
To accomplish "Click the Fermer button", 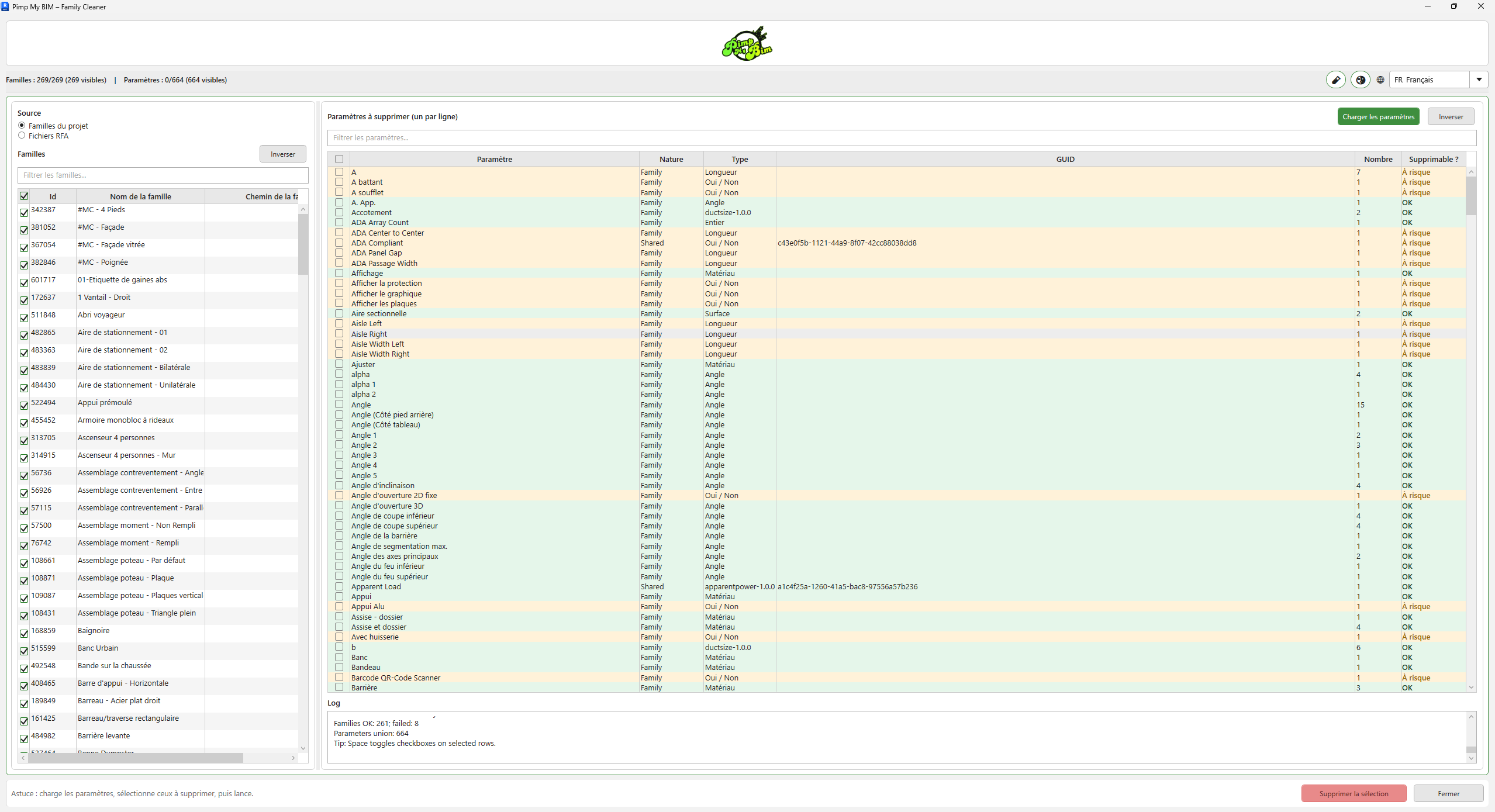I will tap(1448, 793).
